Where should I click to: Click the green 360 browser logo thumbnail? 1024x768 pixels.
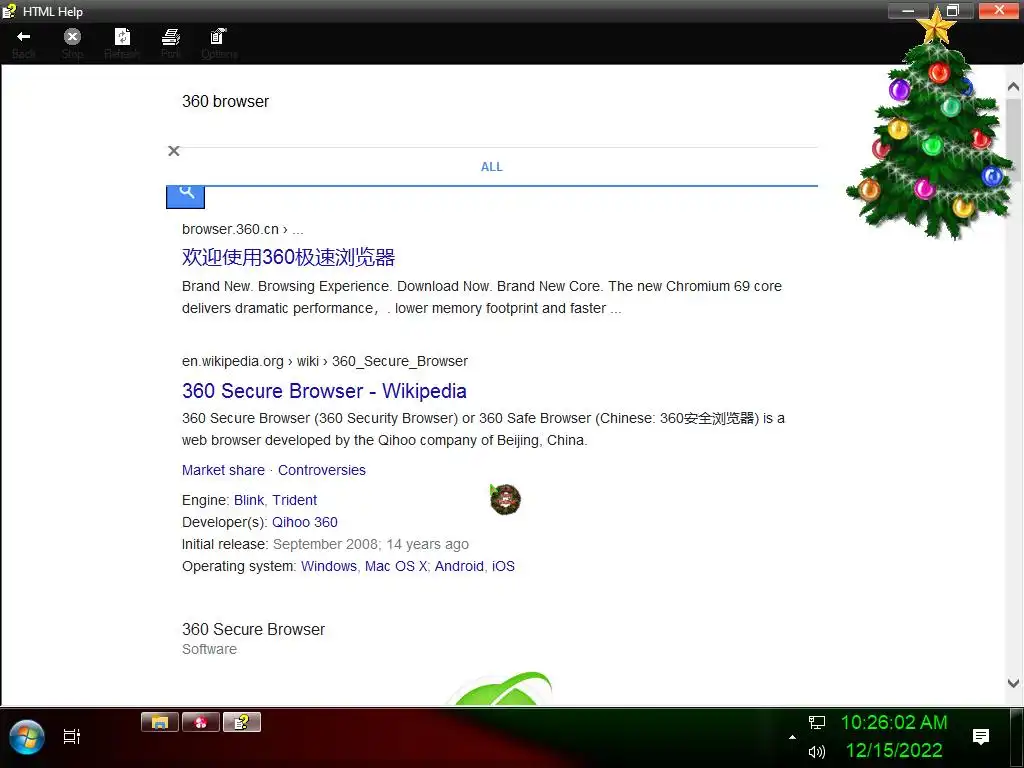(501, 689)
